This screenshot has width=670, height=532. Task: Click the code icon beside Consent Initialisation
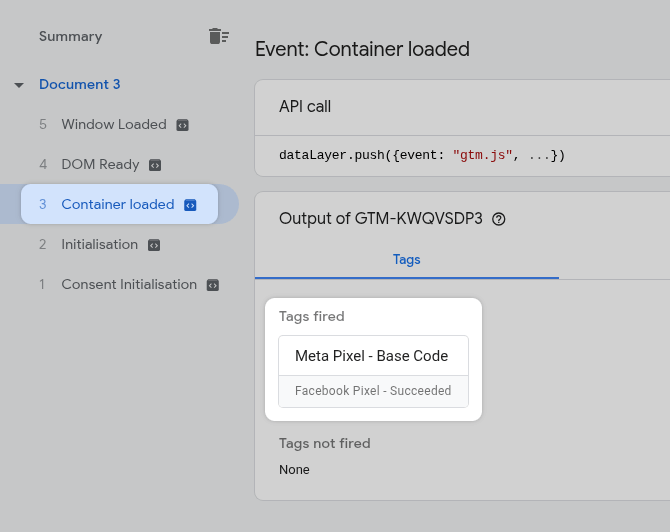click(x=213, y=285)
